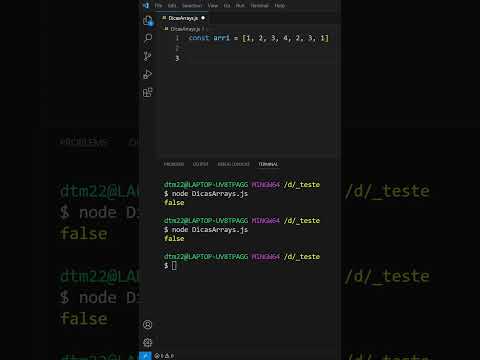
Task: Switch to the Problems panel tab
Action: click(174, 164)
